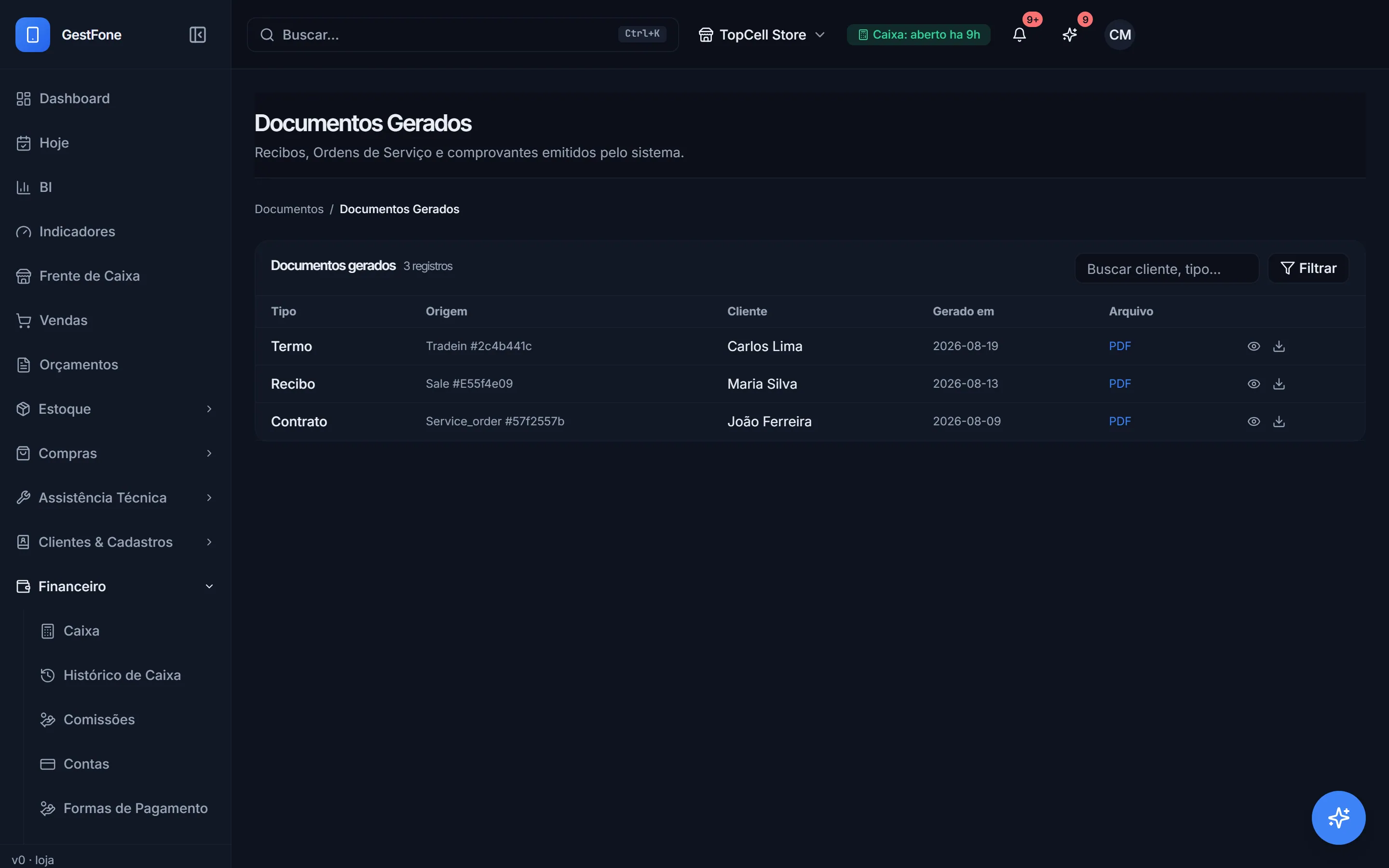Image resolution: width=1389 pixels, height=868 pixels.
Task: Click the 2026-08-13 date cell
Action: tap(966, 383)
